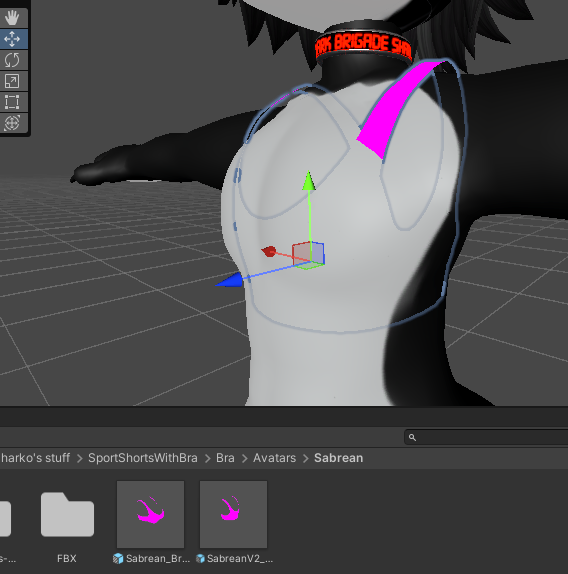Click the Sabrean breadcrumb
568x574 pixels.
(339, 458)
